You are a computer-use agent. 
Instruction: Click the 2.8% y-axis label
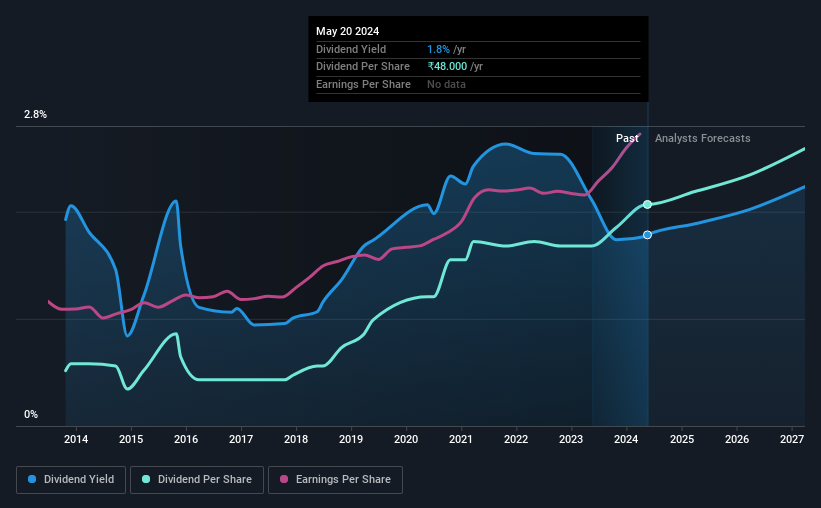[x=35, y=115]
